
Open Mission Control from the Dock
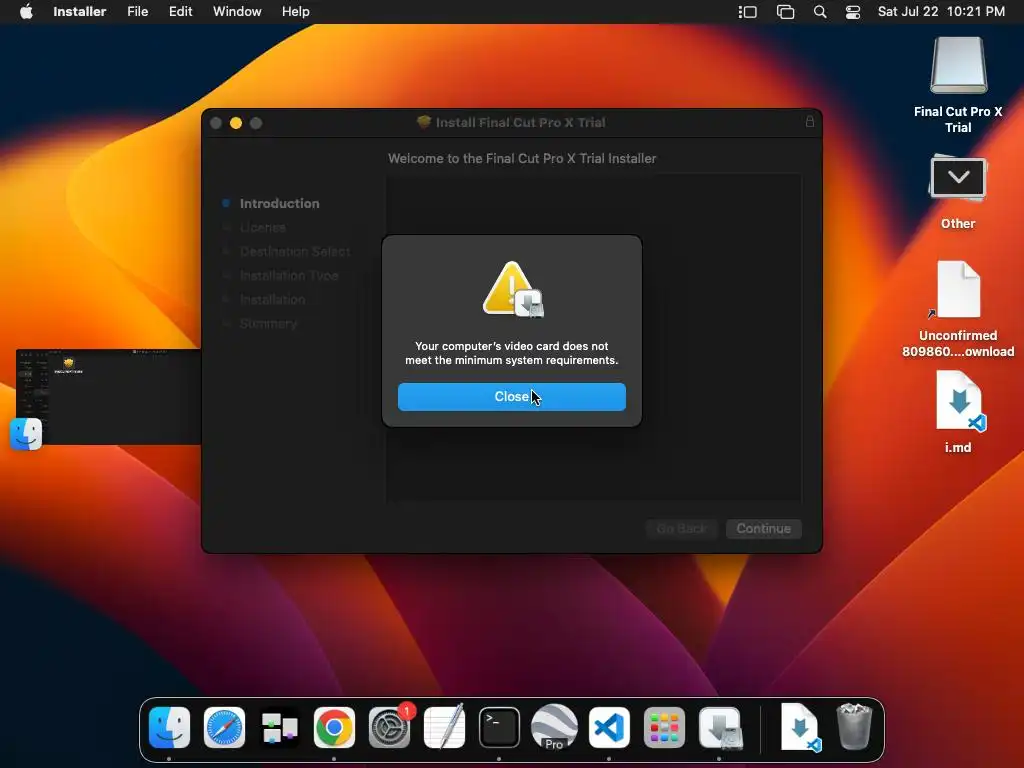pyautogui.click(x=280, y=727)
